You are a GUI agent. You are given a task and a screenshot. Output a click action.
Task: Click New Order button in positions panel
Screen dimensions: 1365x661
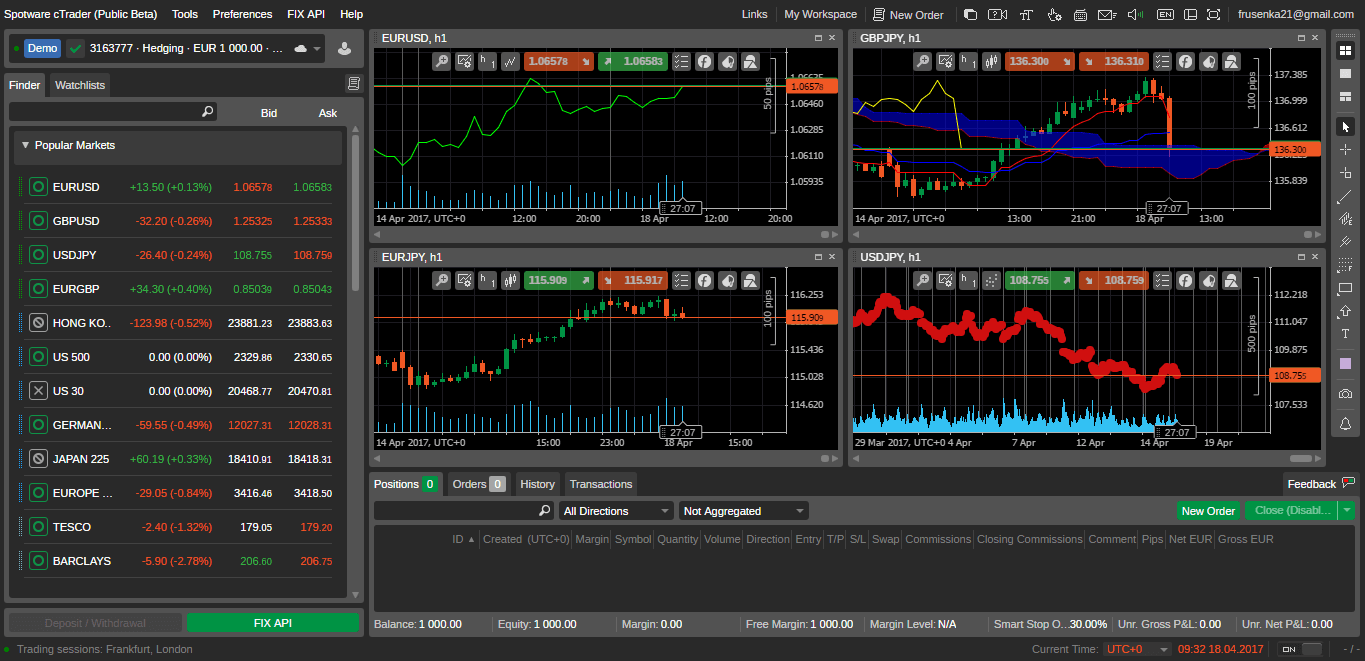1208,511
